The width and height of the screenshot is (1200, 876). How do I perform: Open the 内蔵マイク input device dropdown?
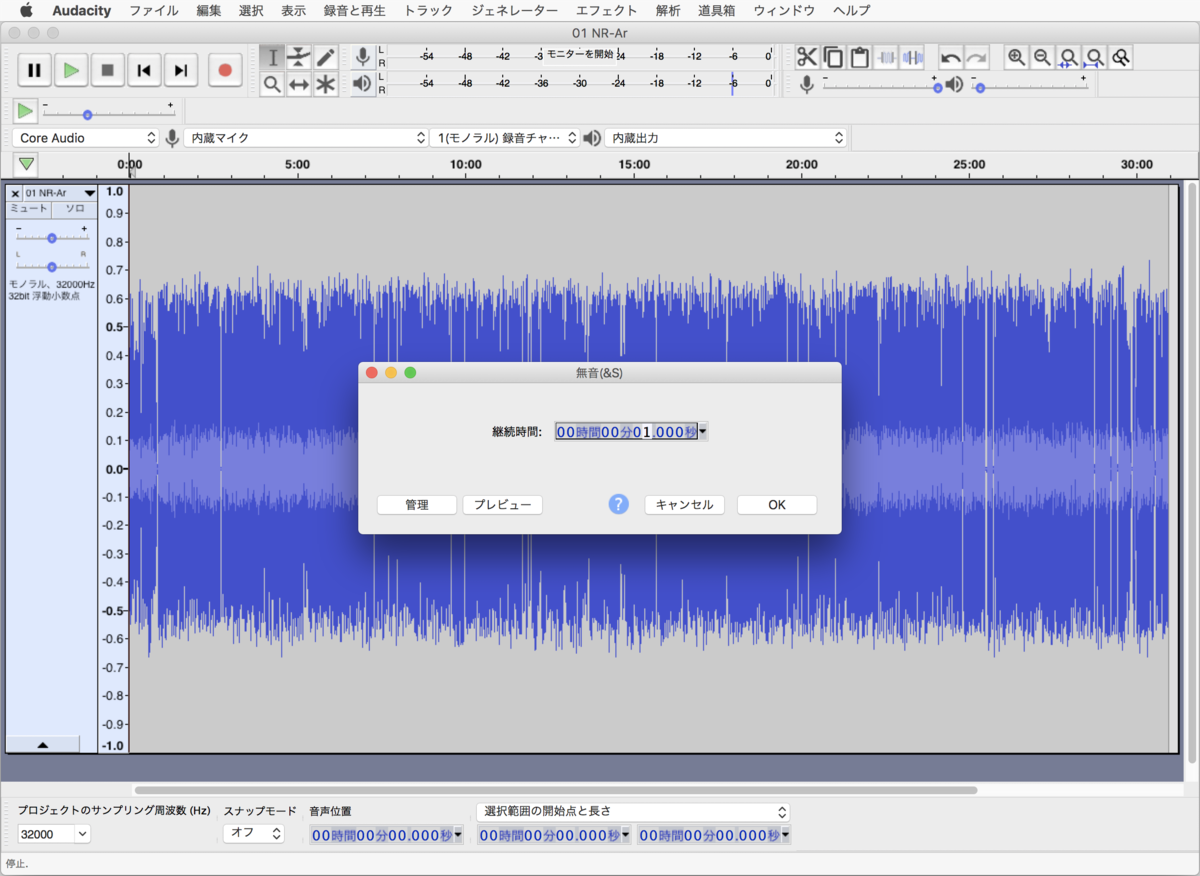tap(307, 138)
